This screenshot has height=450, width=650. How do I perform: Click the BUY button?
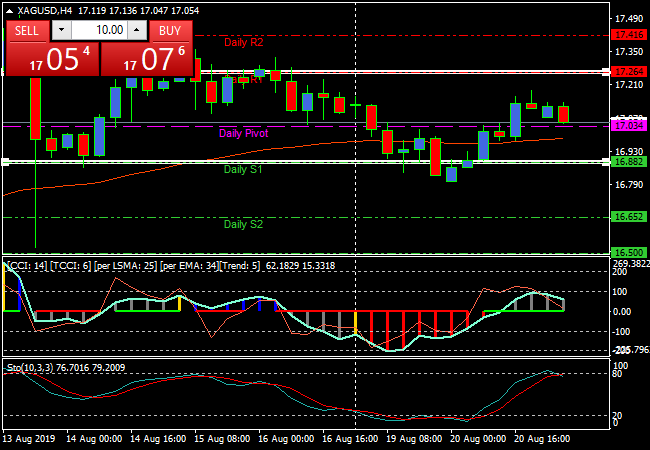coord(170,31)
